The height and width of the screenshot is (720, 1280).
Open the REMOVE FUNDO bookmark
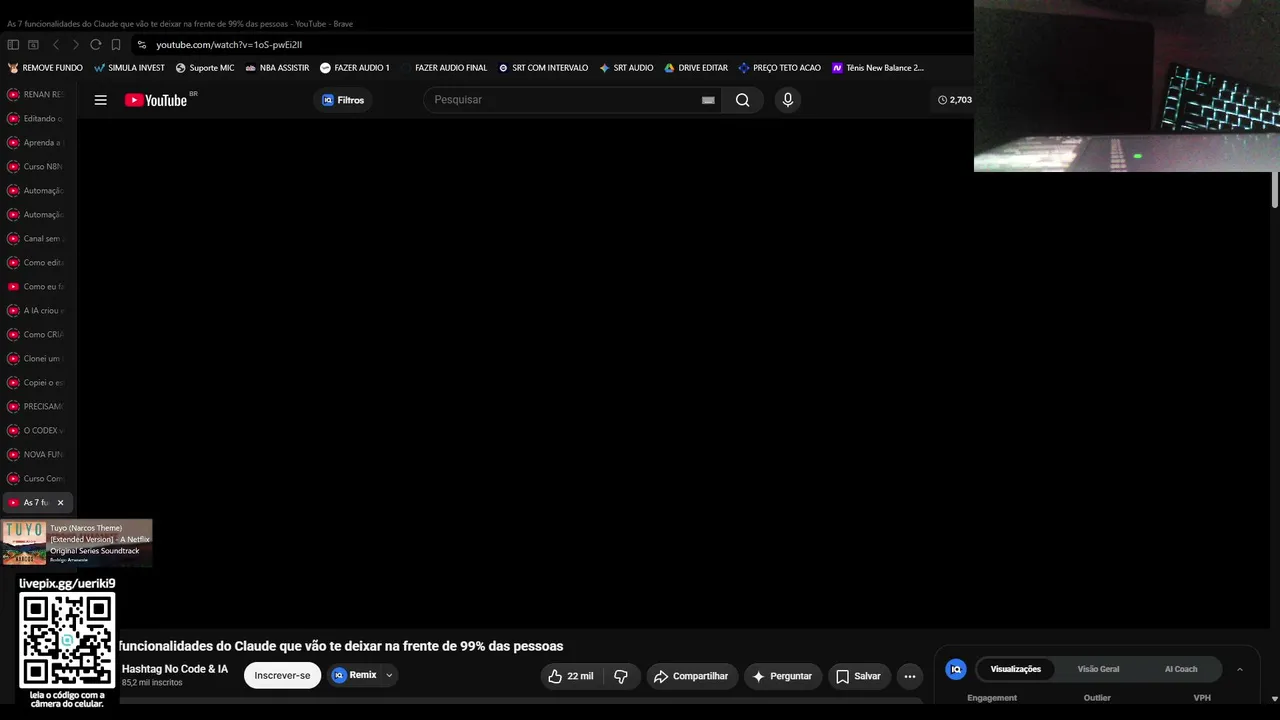[x=45, y=68]
